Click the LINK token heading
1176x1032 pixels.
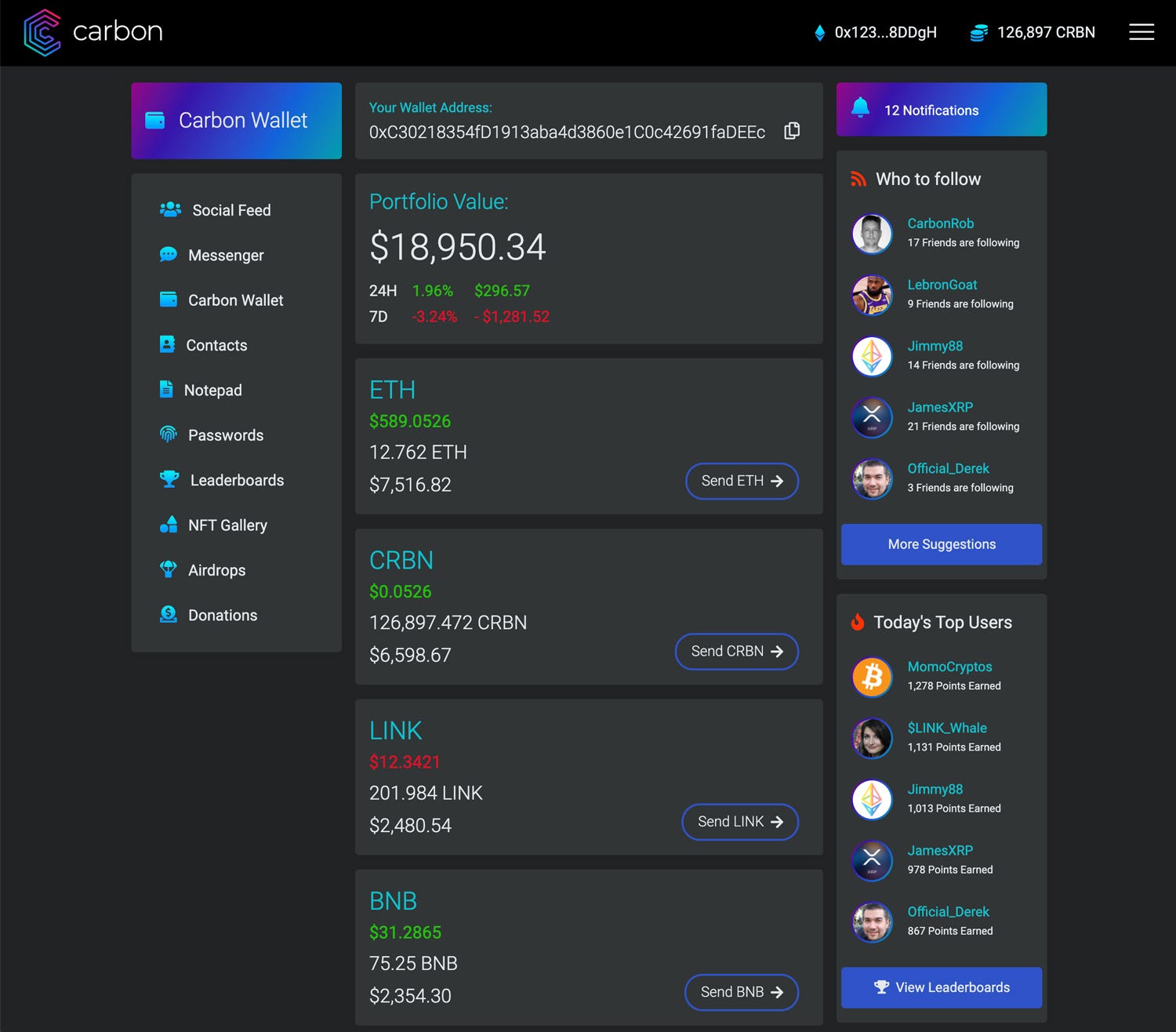[x=395, y=730]
